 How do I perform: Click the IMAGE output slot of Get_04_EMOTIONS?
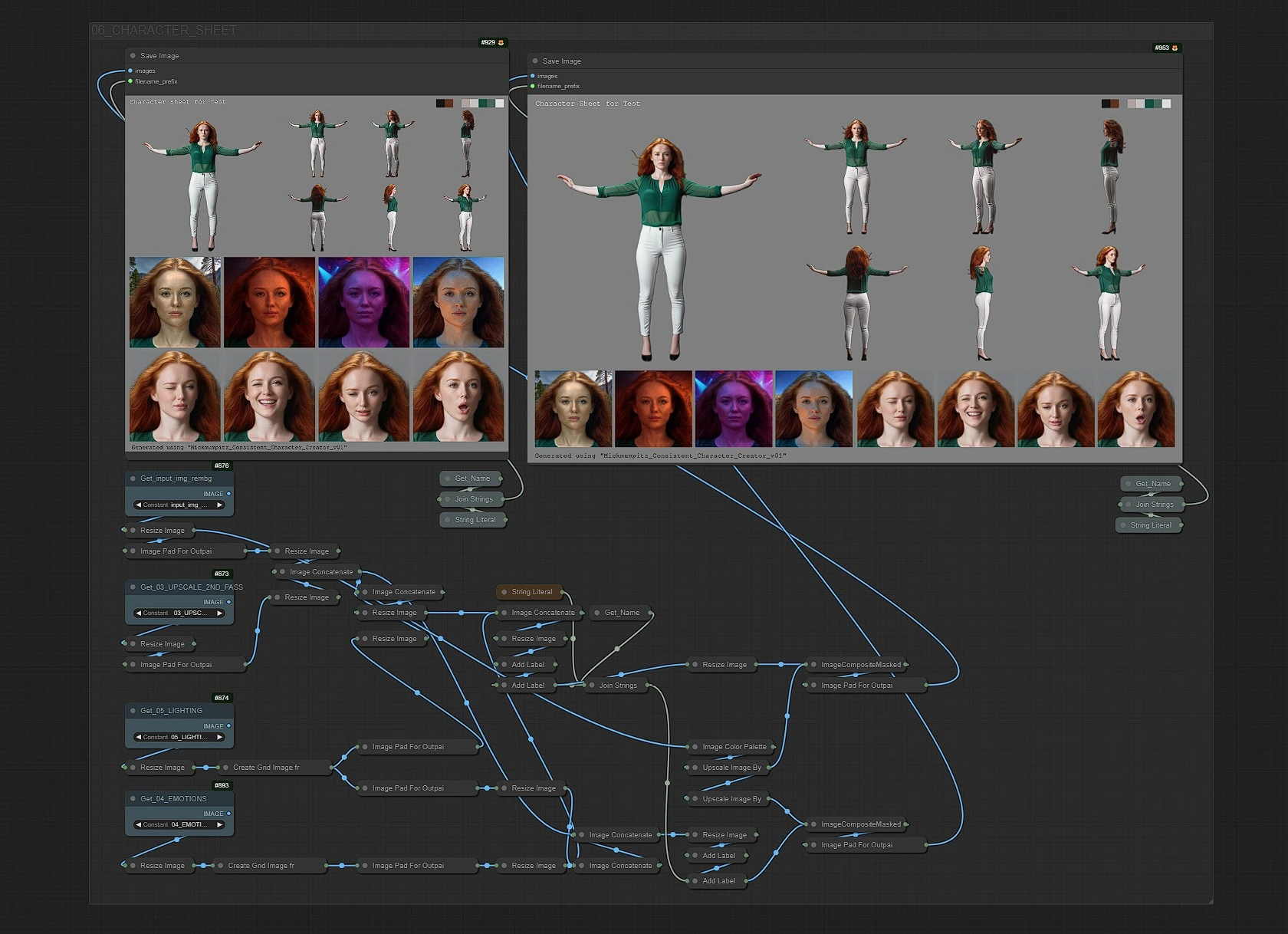coord(228,814)
